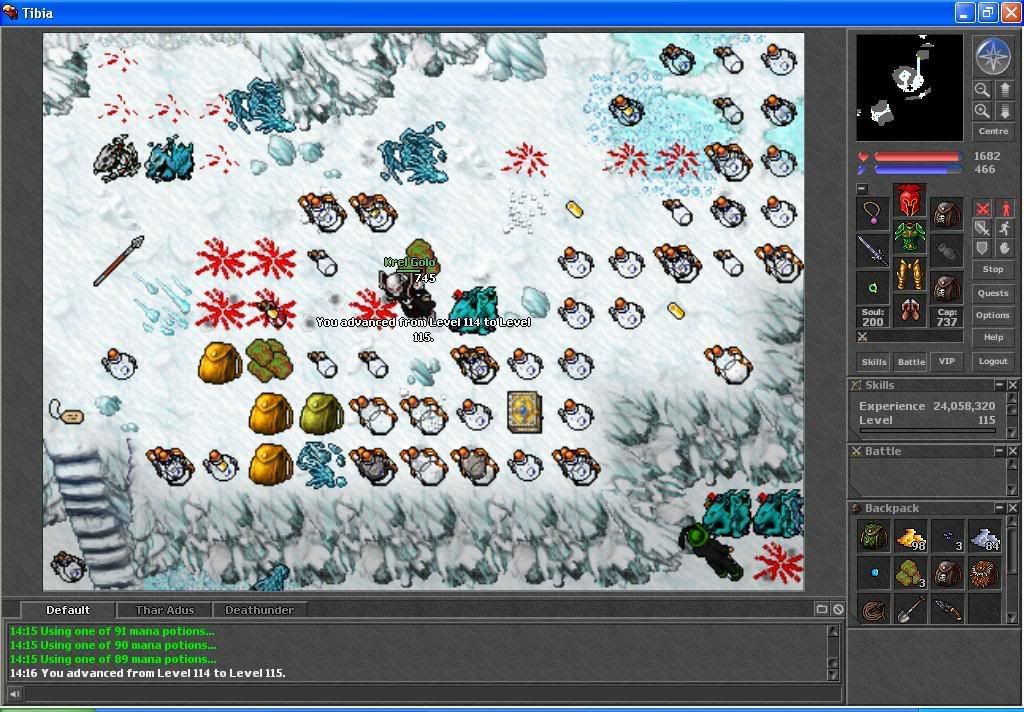Viewport: 1024px width, 712px height.
Task: Select the green armor equipment slot
Action: [909, 236]
